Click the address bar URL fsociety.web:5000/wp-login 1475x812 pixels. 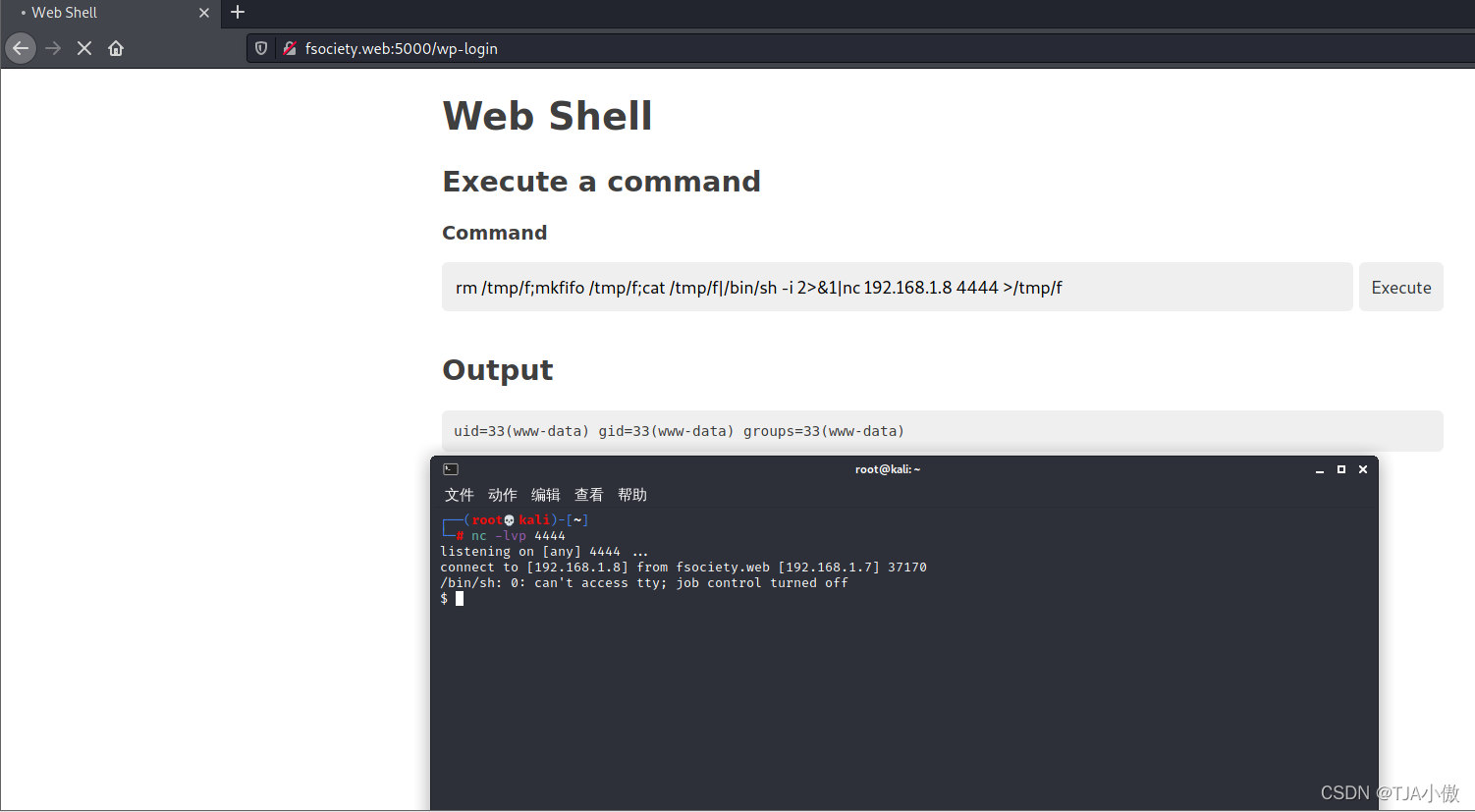click(402, 48)
